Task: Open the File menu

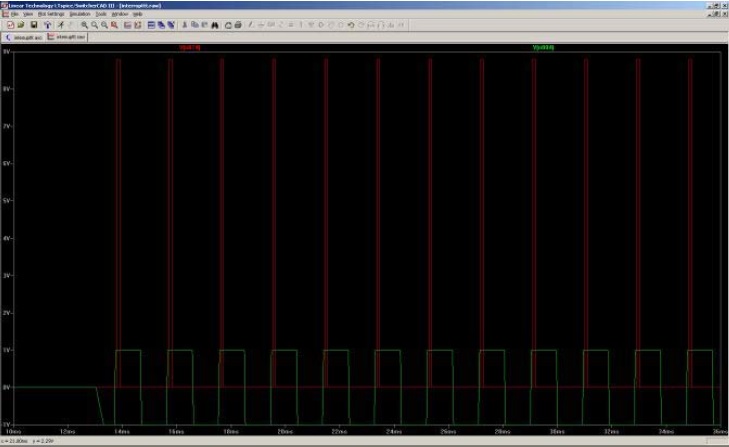Action: 15,14
